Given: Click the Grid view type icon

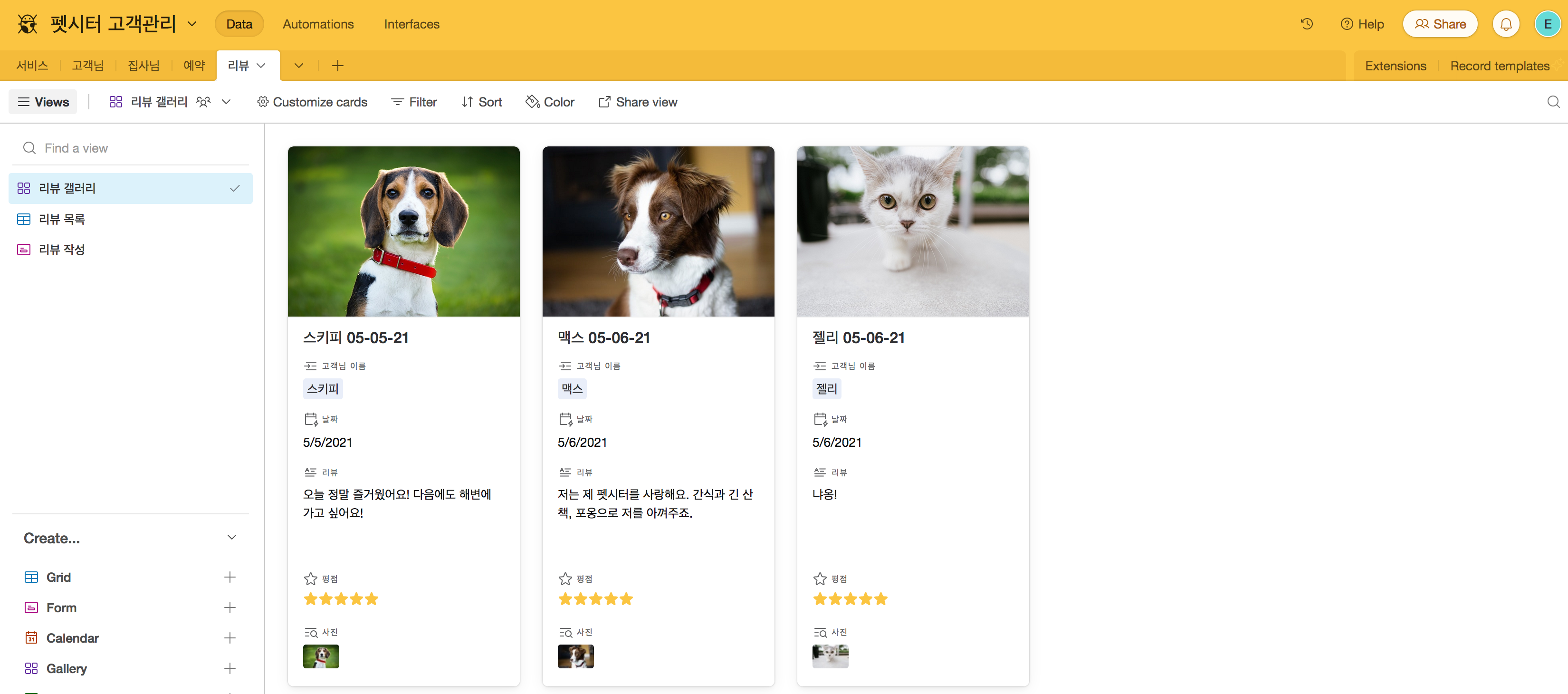Looking at the screenshot, I should point(31,577).
